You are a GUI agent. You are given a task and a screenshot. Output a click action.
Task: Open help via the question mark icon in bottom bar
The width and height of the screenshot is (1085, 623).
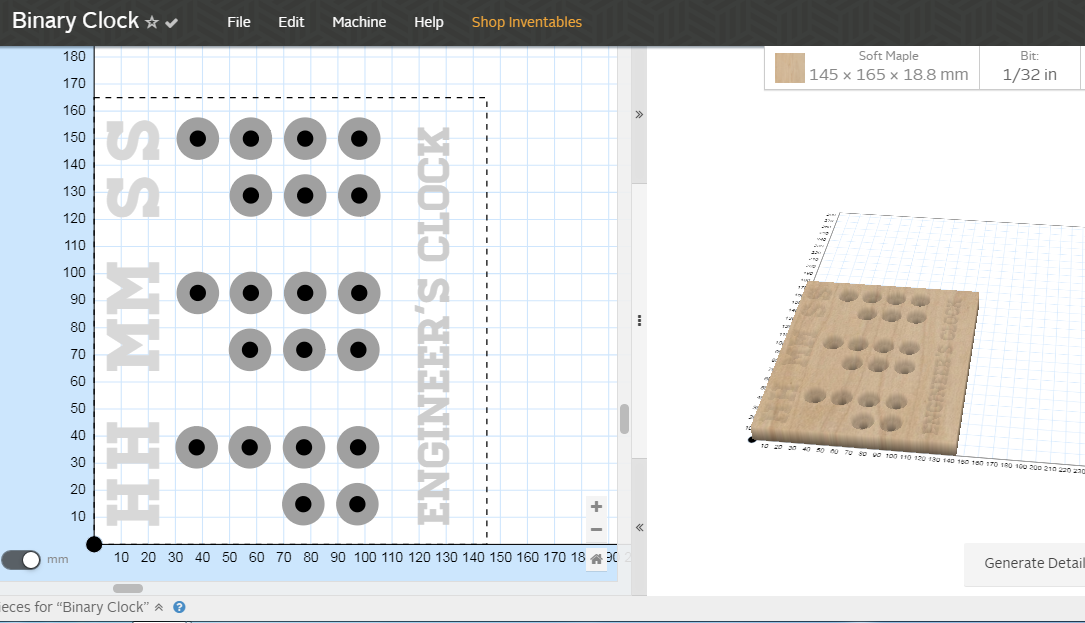point(178,607)
